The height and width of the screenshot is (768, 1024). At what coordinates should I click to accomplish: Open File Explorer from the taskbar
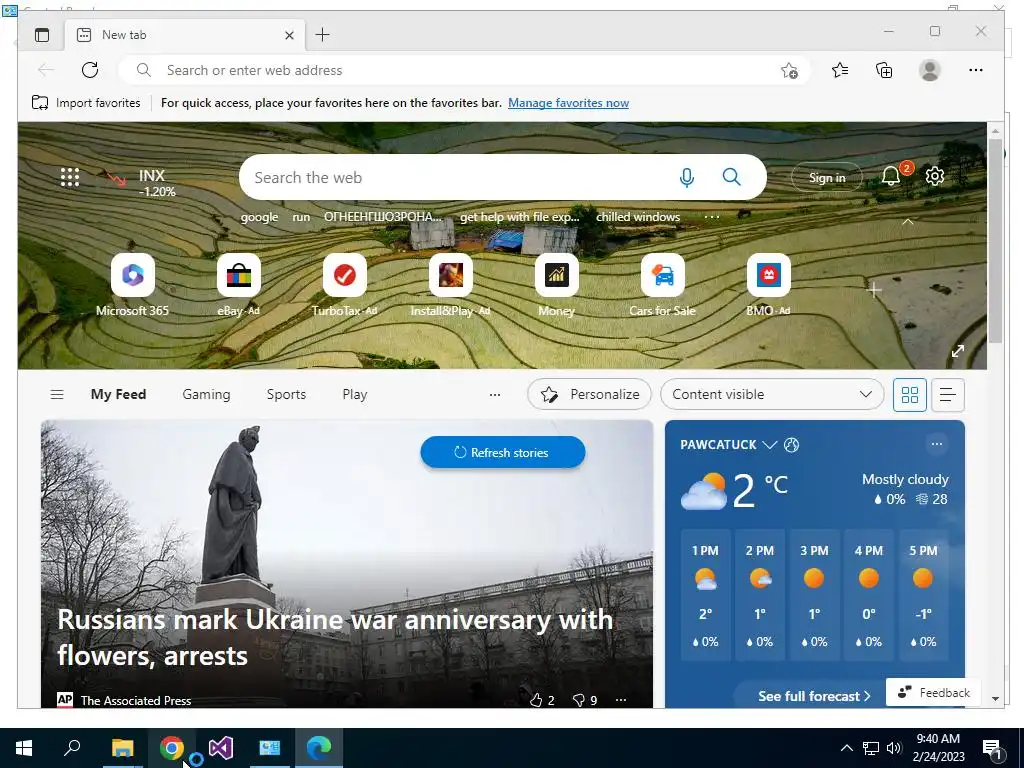122,748
